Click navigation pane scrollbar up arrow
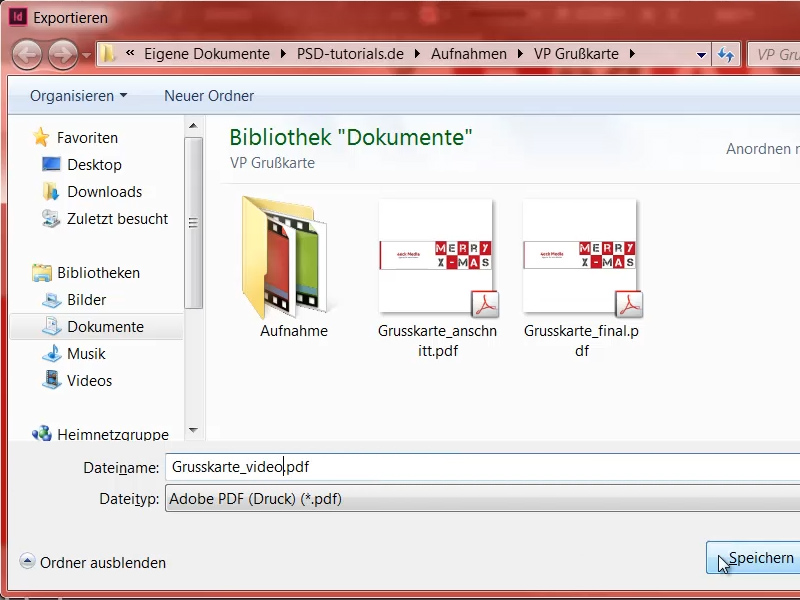Viewport: 800px width, 600px height. pyautogui.click(x=193, y=126)
